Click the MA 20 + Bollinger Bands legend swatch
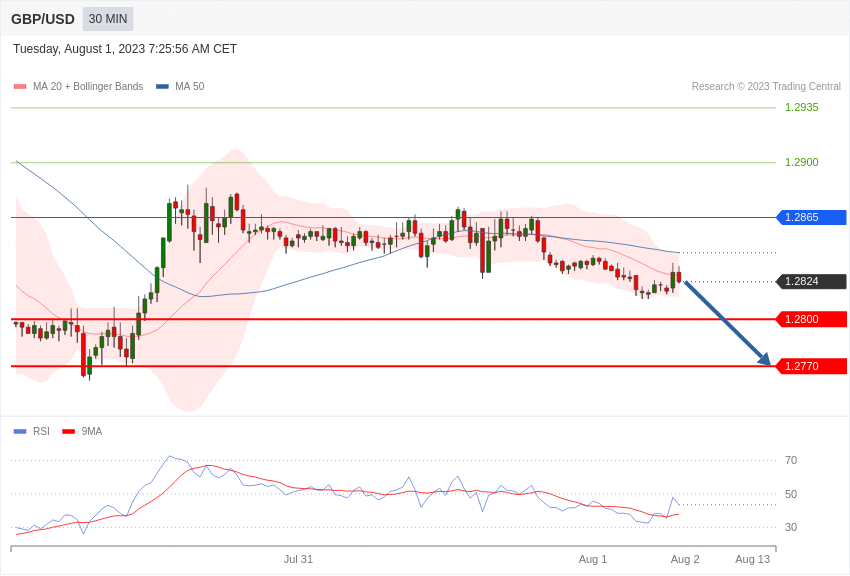The width and height of the screenshot is (850, 576). [20, 87]
